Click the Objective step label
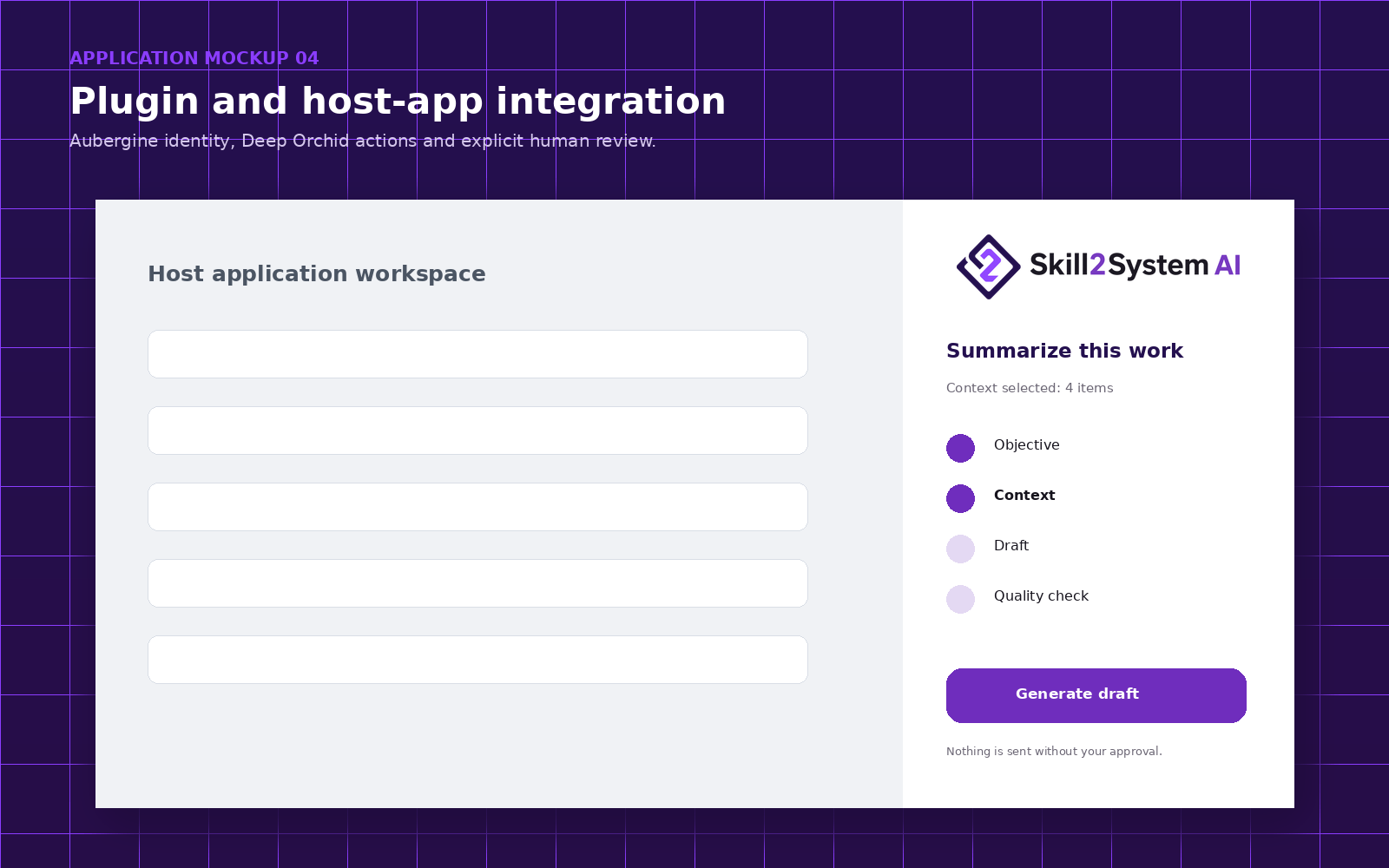This screenshot has width=1389, height=868. 1026,444
